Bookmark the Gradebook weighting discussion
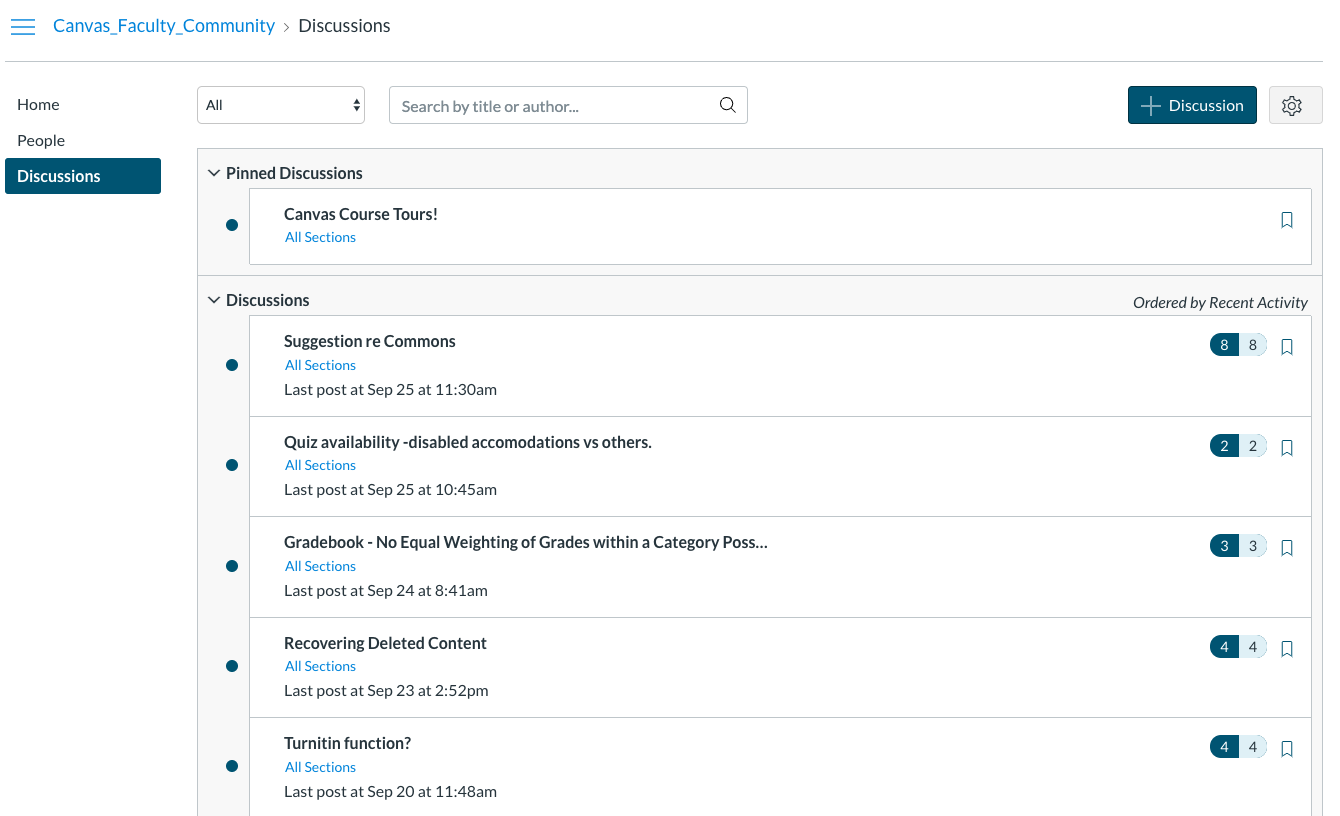Image resolution: width=1340 pixels, height=816 pixels. point(1287,548)
